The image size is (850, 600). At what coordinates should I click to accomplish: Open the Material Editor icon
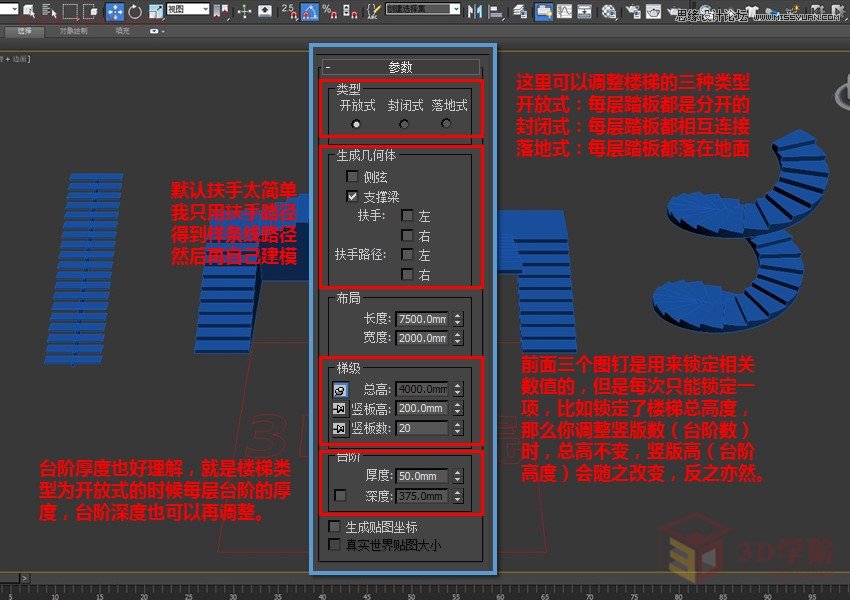(x=608, y=11)
